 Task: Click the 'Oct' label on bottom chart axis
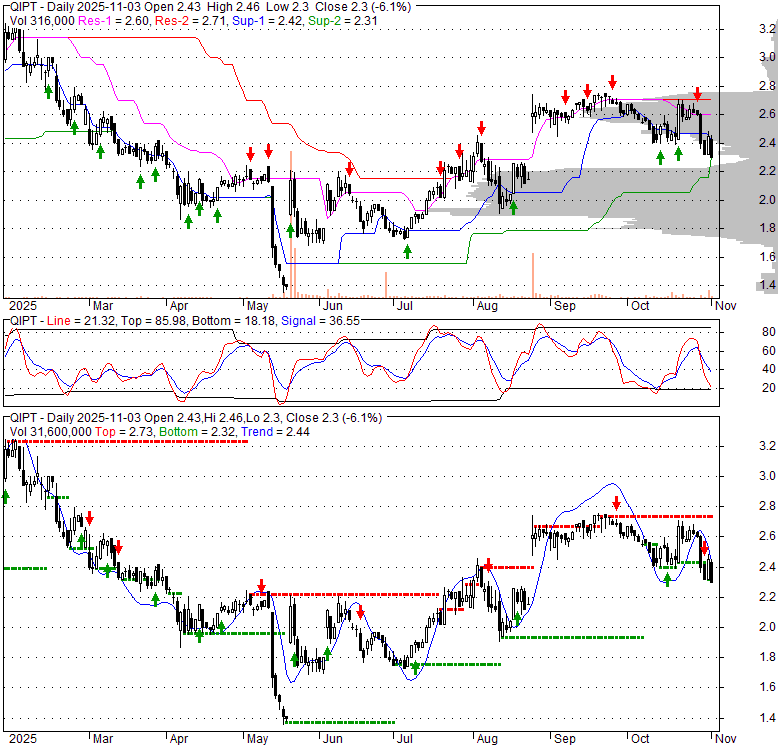pos(640,739)
